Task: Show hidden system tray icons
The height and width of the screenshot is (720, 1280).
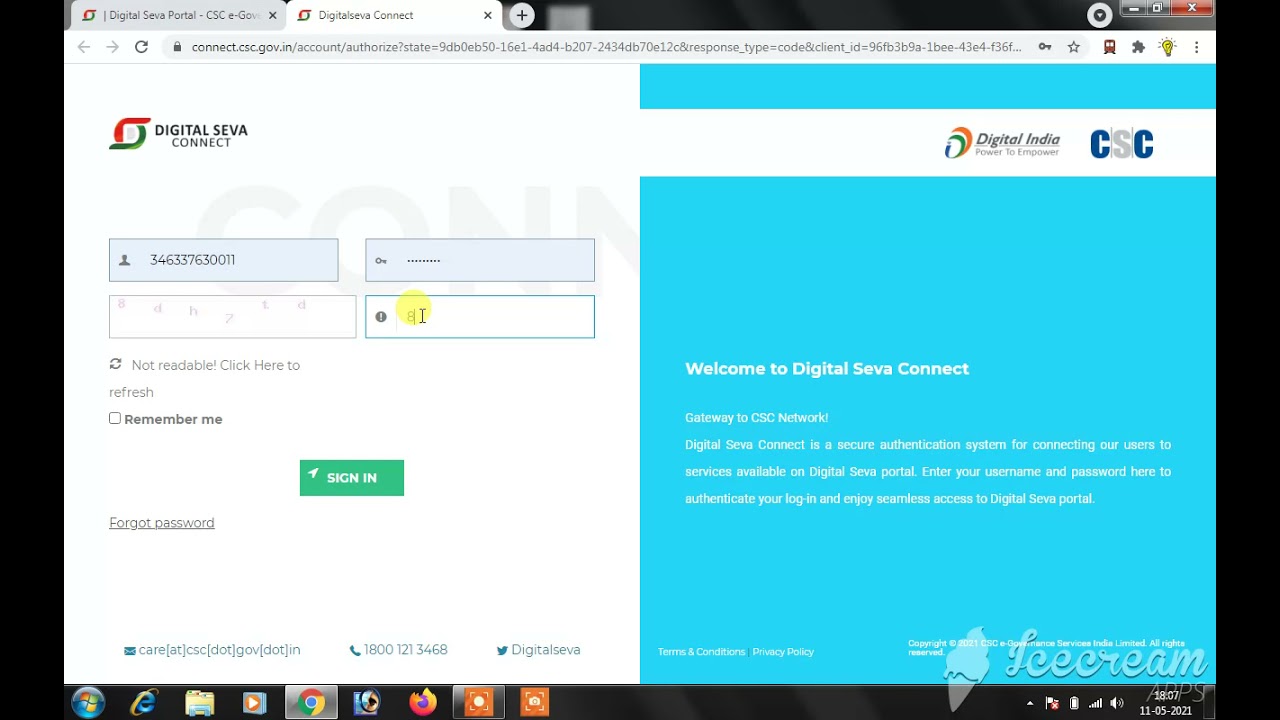Action: click(1030, 703)
